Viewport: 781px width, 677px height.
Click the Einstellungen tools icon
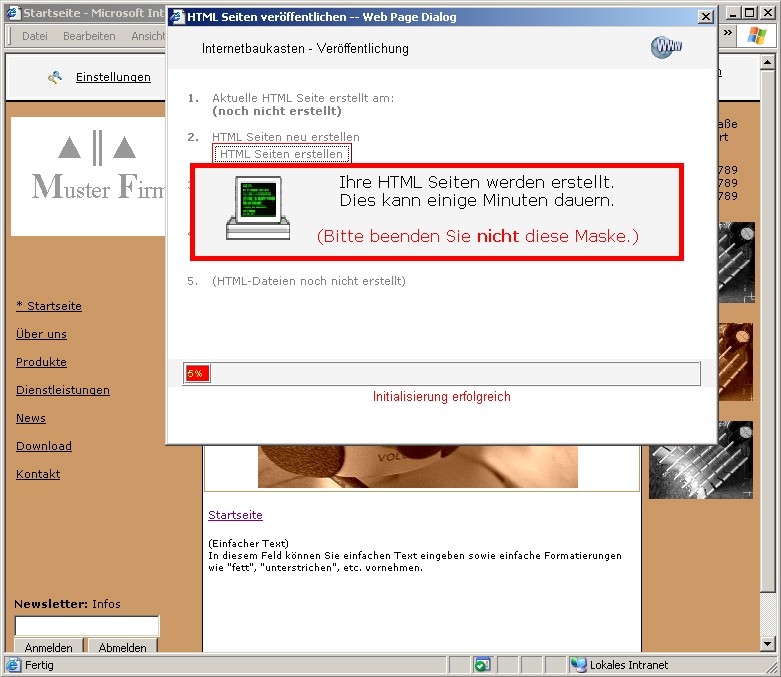point(55,77)
